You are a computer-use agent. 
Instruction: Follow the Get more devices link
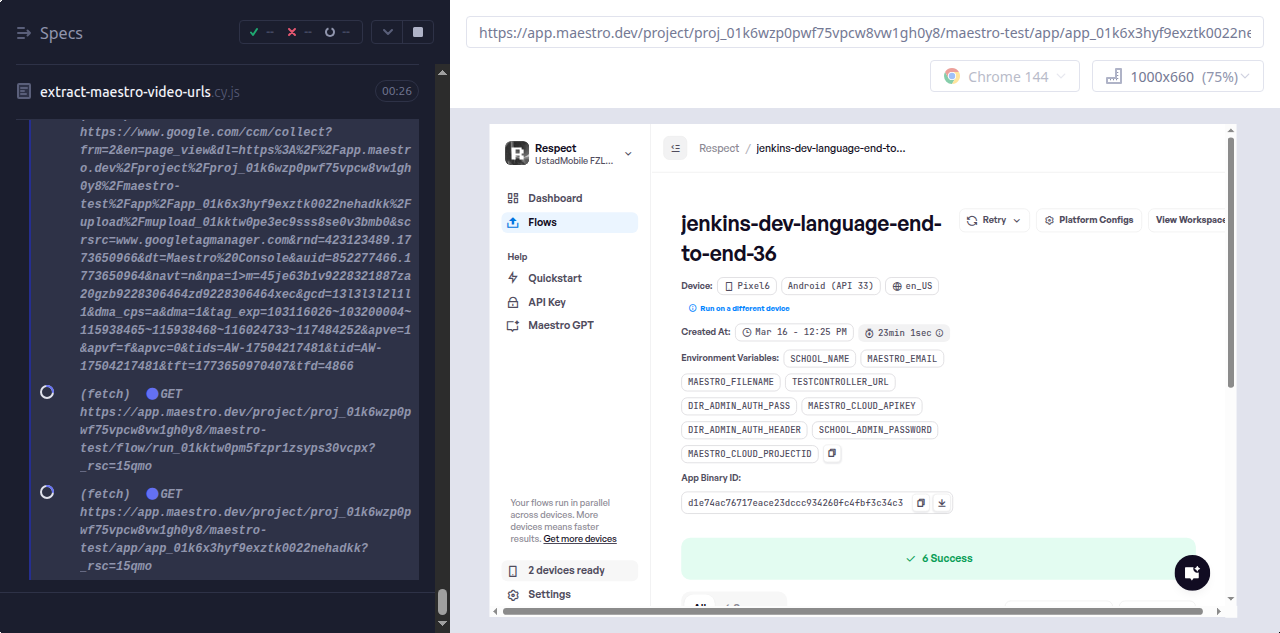click(x=579, y=539)
